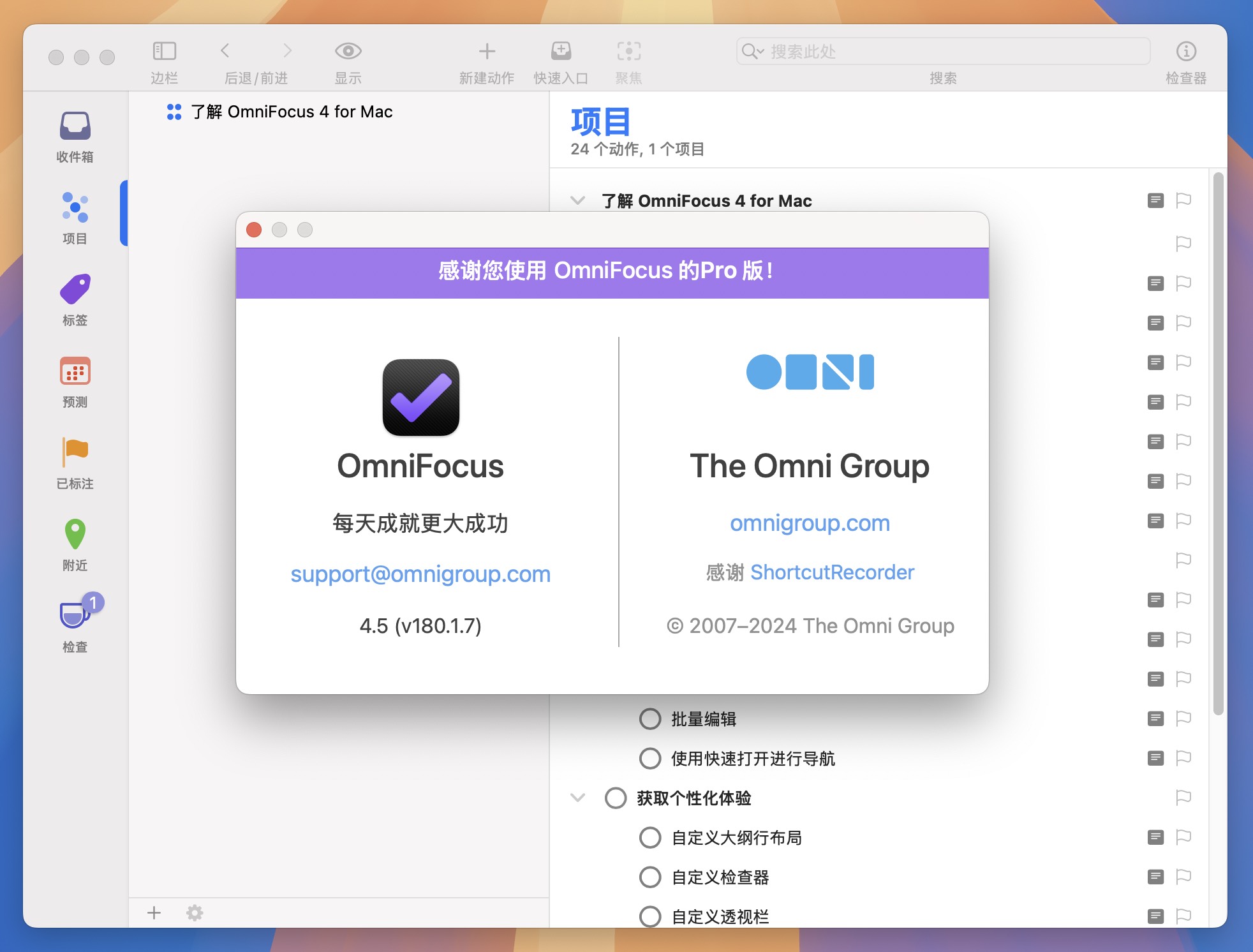1253x952 pixels.
Task: Open note for 自定义大纲行布局
Action: (1155, 838)
